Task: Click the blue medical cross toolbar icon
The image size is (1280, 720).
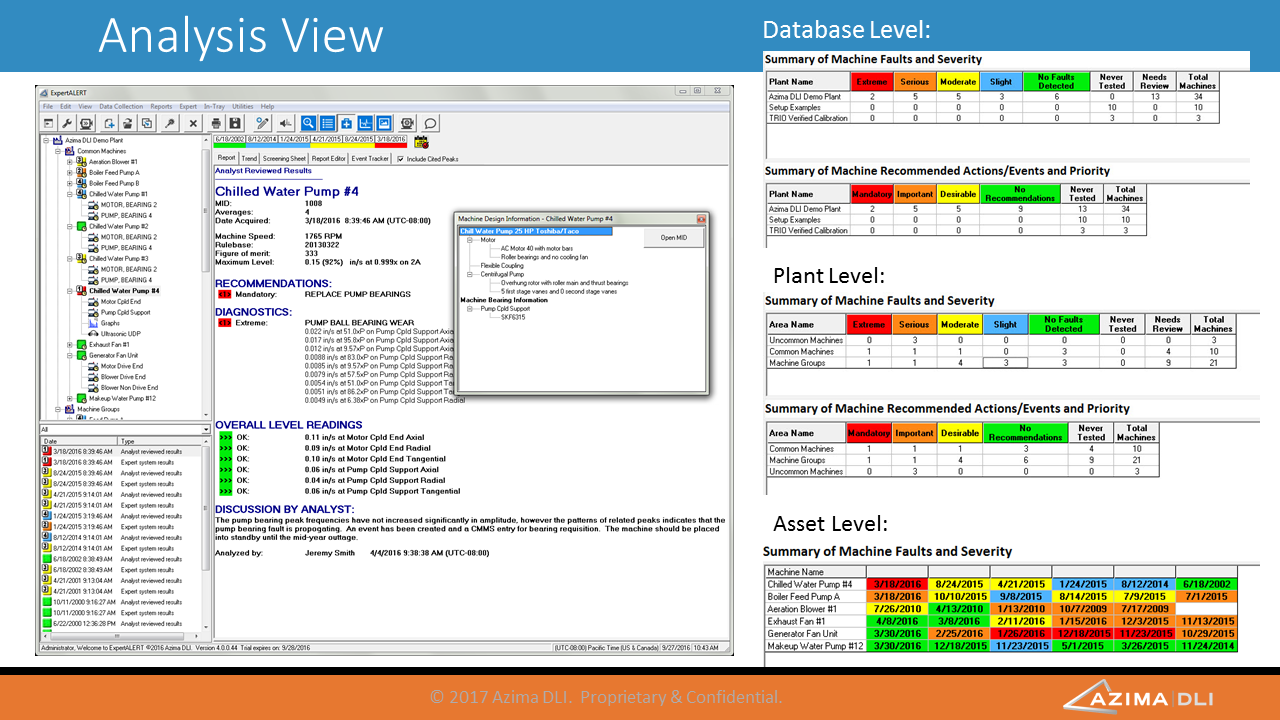Action: point(346,123)
